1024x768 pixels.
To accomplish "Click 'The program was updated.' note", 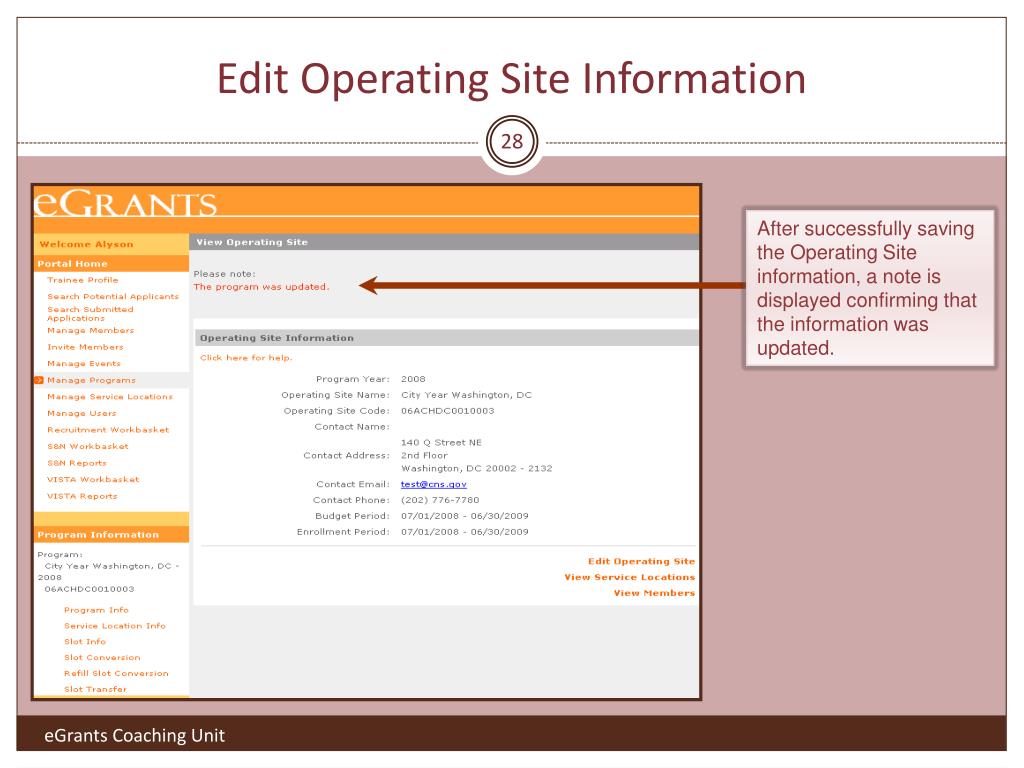I will (261, 287).
